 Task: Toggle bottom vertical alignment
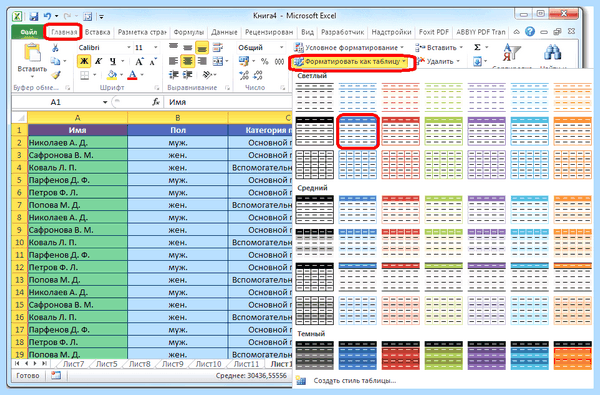click(202, 47)
